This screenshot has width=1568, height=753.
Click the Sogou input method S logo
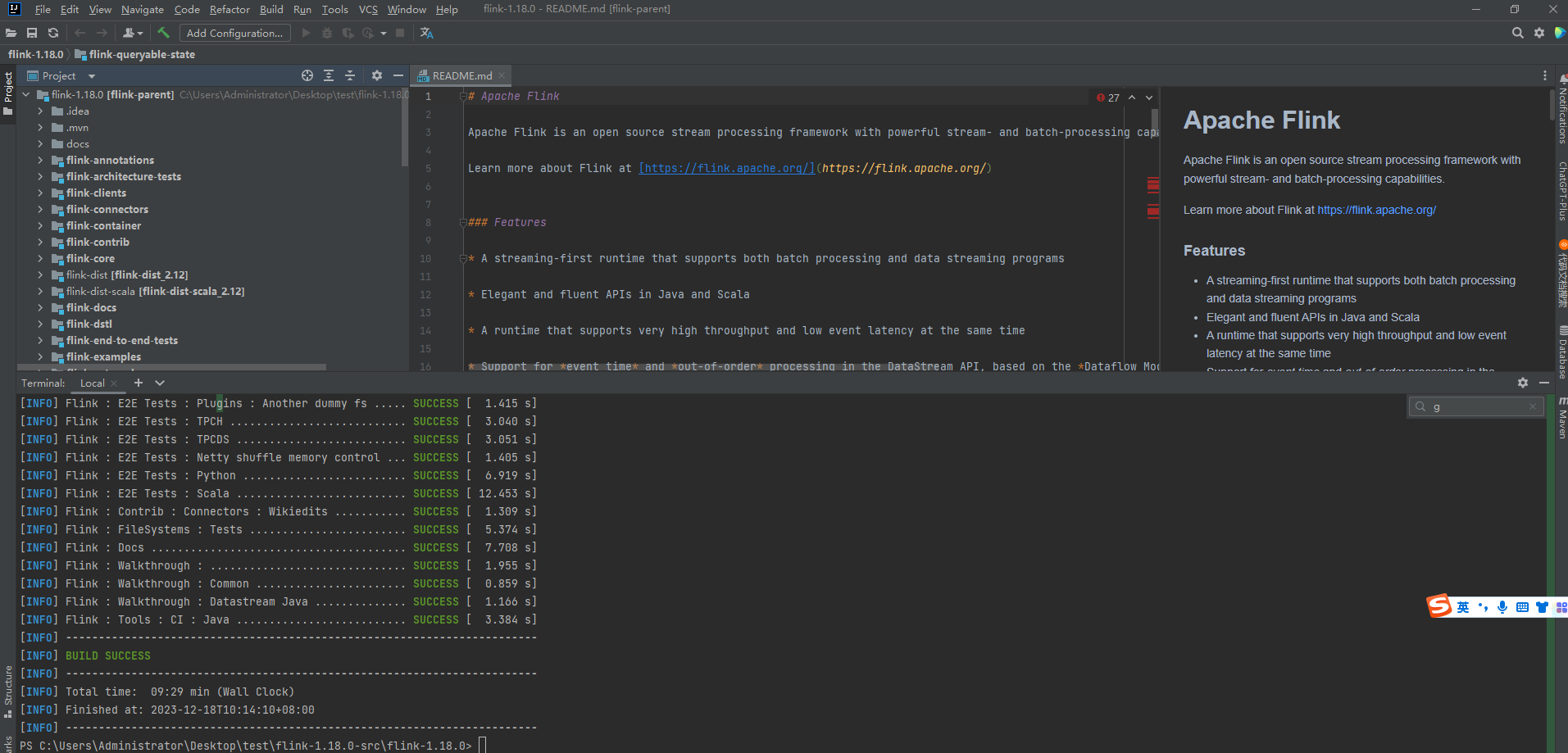click(1439, 606)
